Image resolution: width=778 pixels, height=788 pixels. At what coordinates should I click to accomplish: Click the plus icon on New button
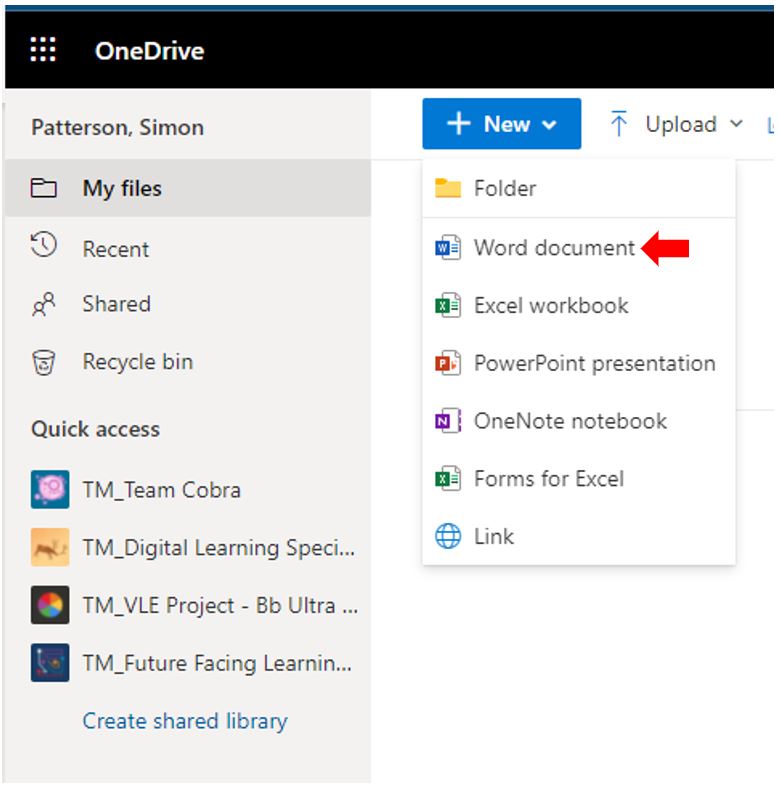(x=459, y=124)
